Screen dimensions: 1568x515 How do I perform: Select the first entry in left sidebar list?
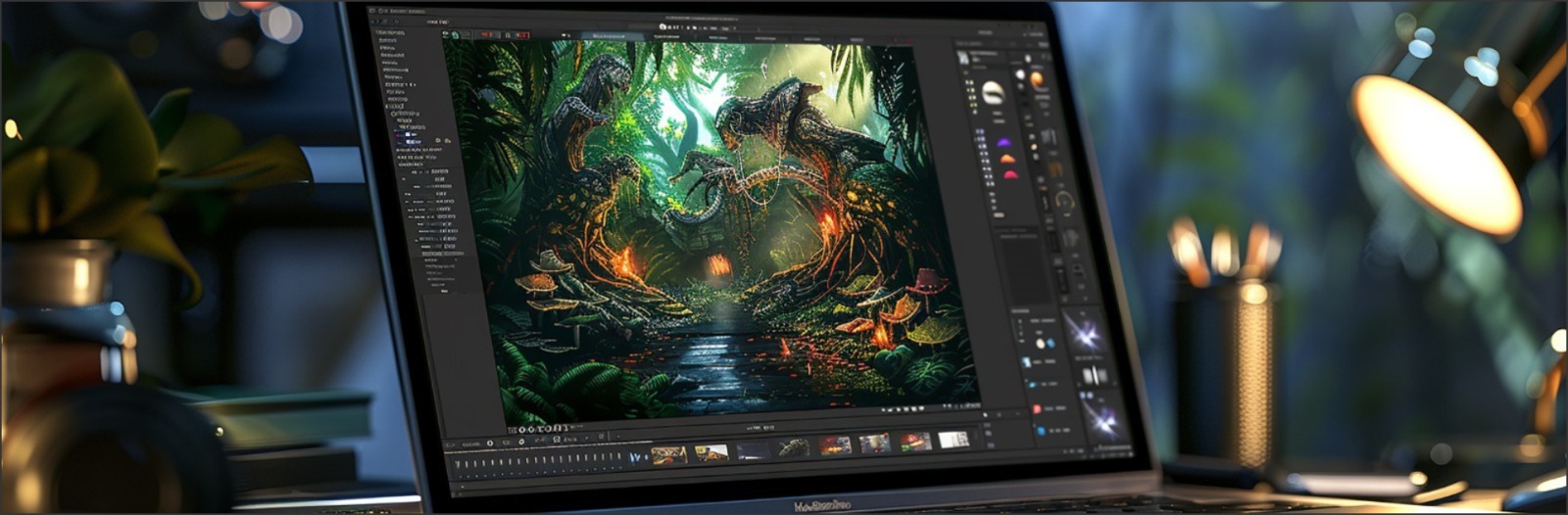390,32
